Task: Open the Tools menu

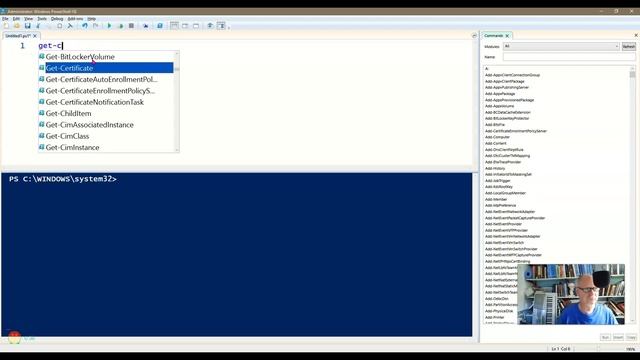Action: tap(42, 19)
